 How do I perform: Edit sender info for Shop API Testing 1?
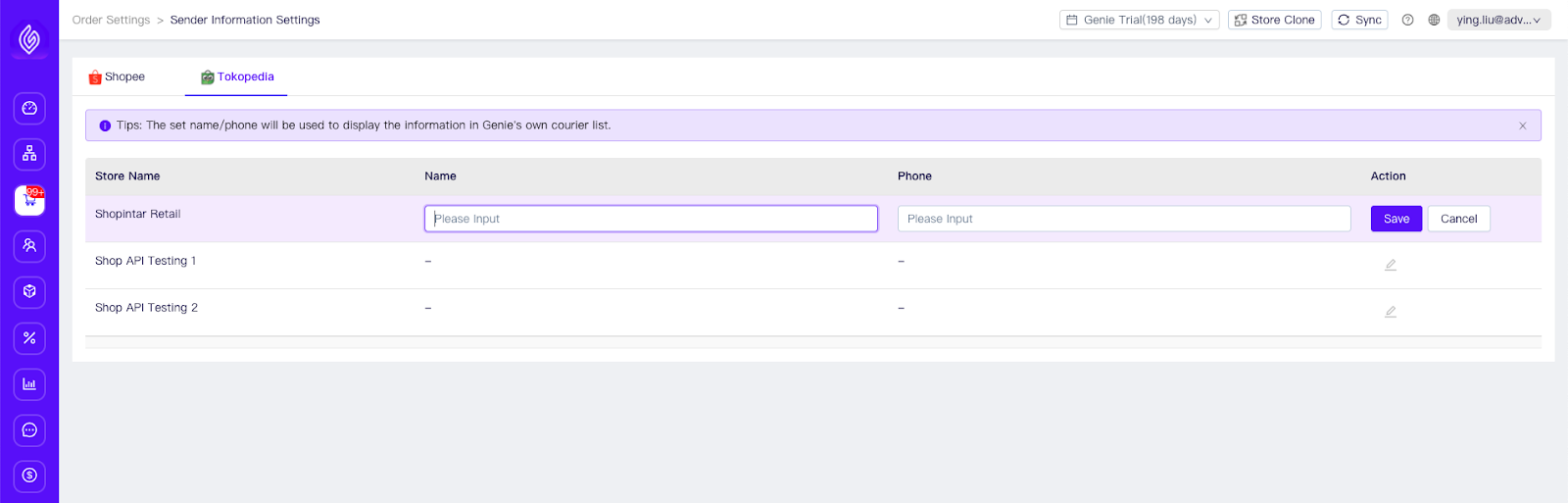(x=1390, y=265)
